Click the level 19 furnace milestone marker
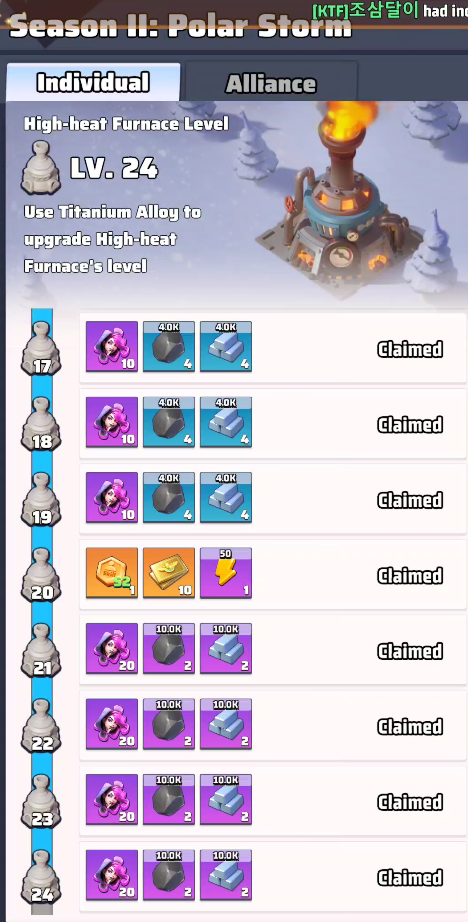Image resolution: width=468 pixels, height=922 pixels. [x=42, y=499]
